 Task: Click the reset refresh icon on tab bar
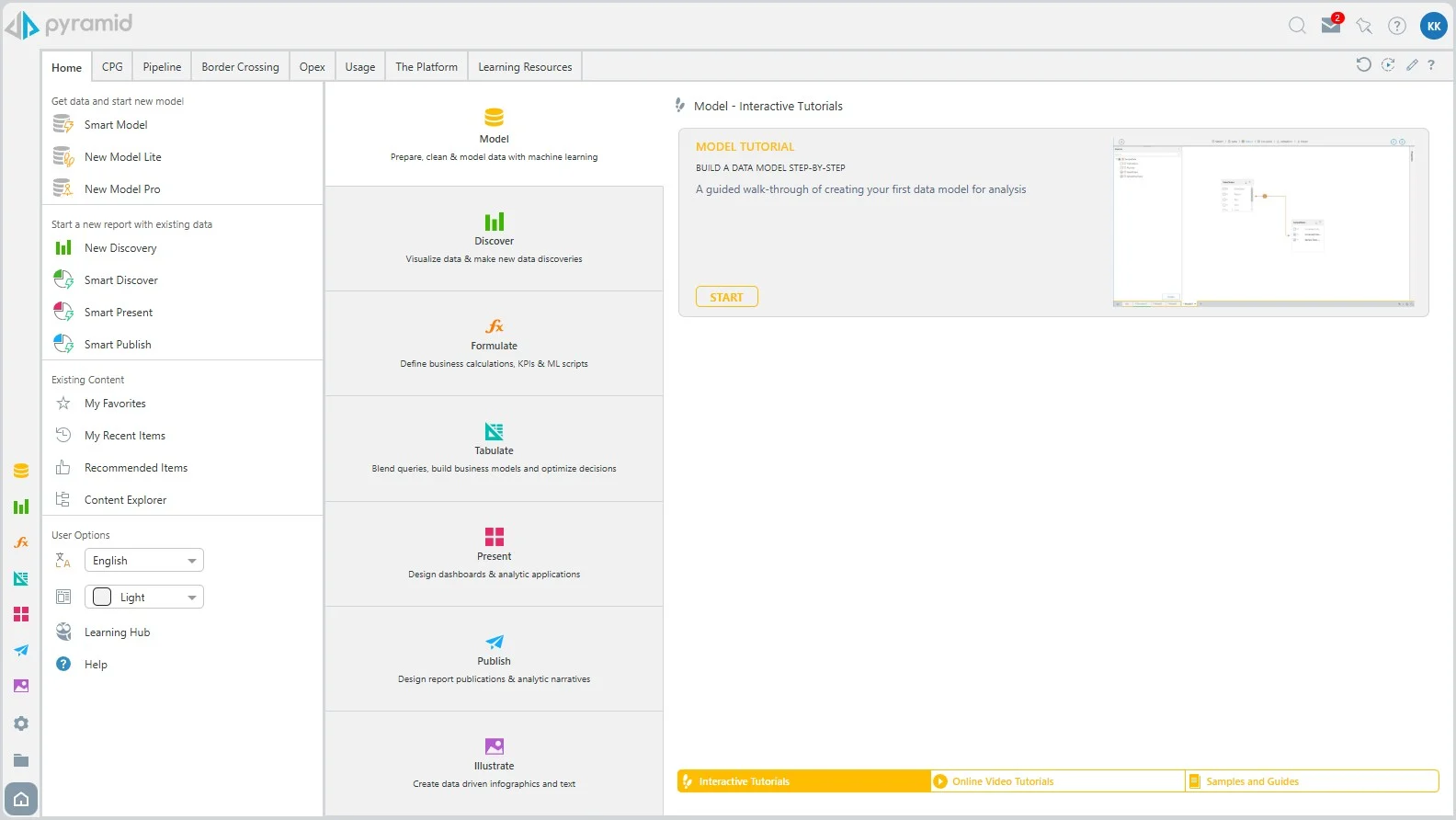(x=1363, y=64)
